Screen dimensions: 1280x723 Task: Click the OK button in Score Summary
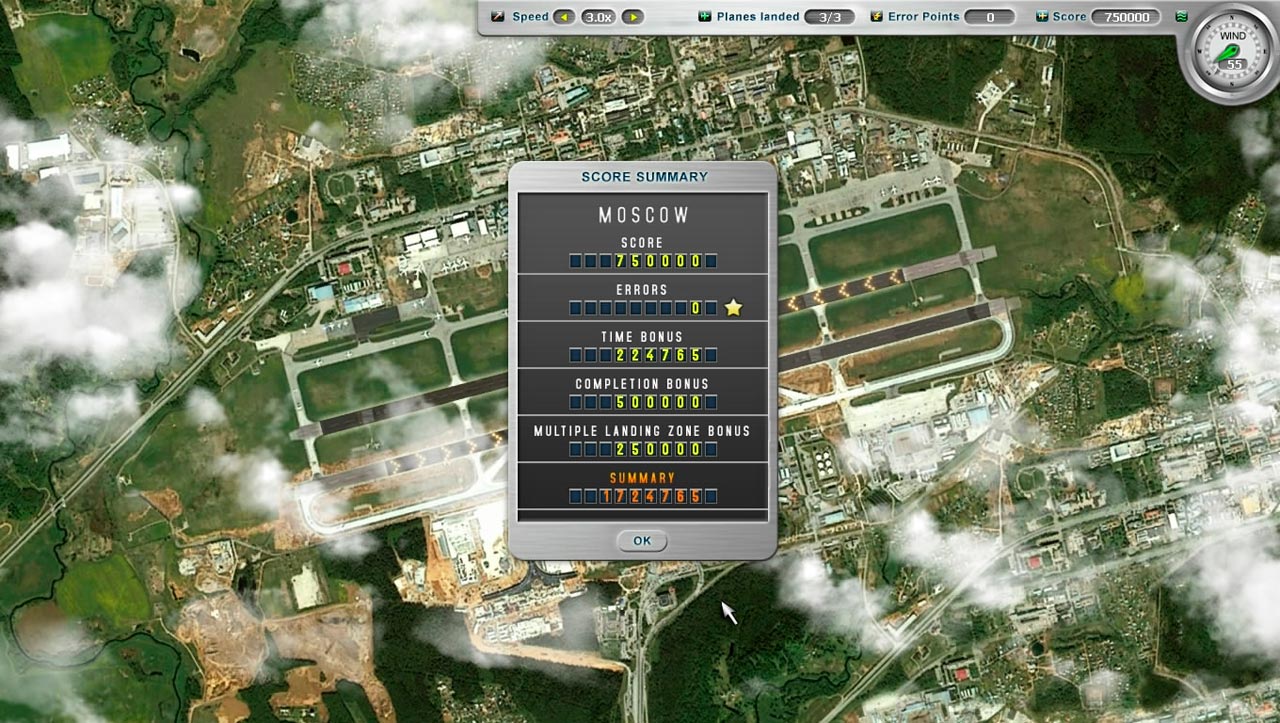pos(641,541)
